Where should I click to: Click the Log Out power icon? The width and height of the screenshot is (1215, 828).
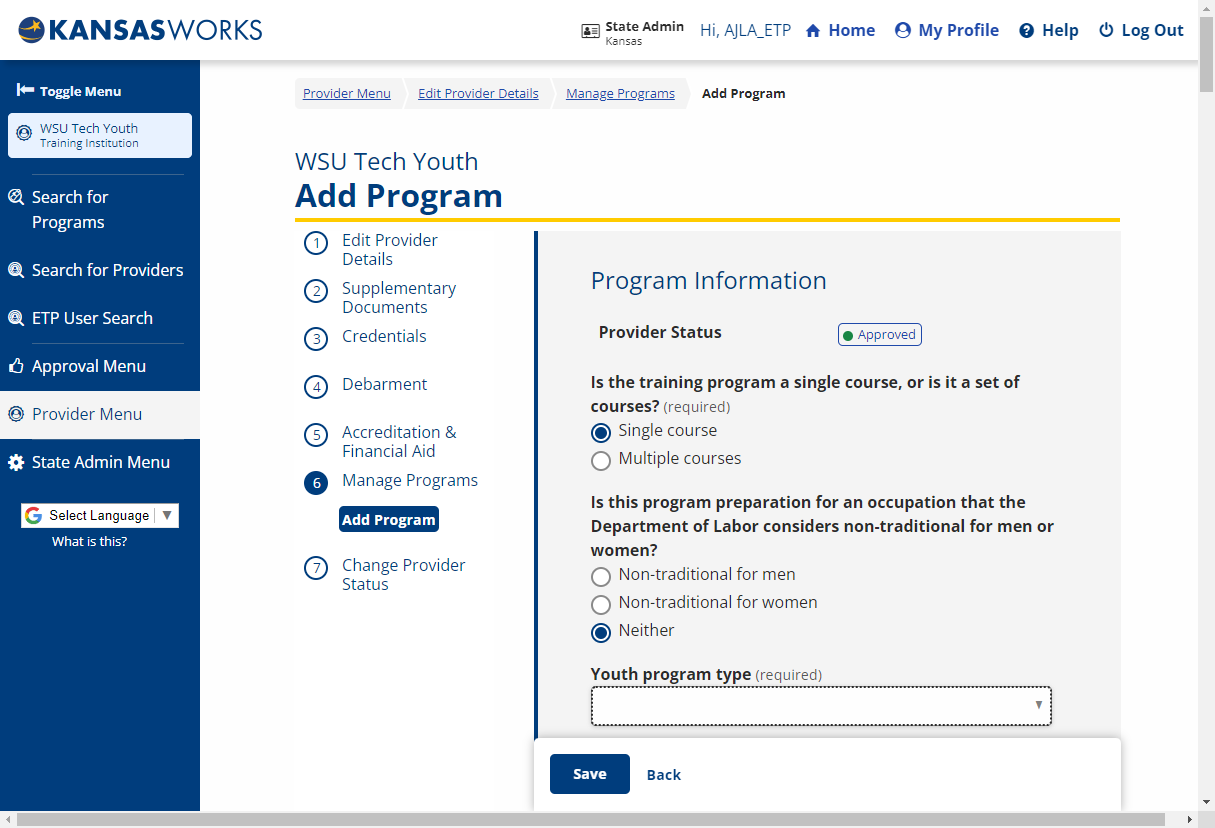point(1106,30)
